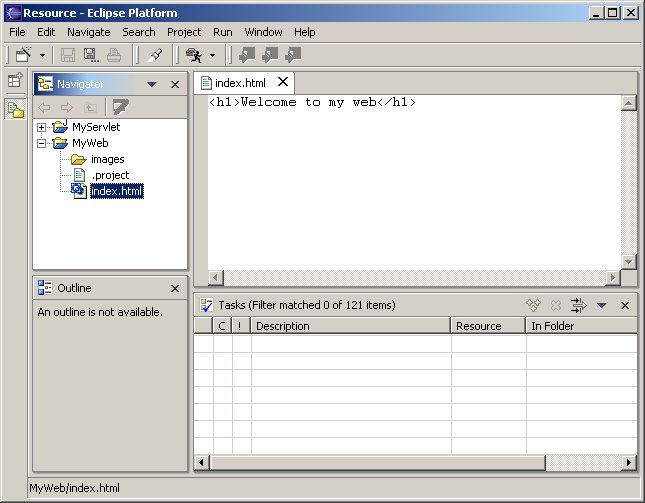Collapse the MyWeb project node
645x503 pixels.
tap(42, 143)
